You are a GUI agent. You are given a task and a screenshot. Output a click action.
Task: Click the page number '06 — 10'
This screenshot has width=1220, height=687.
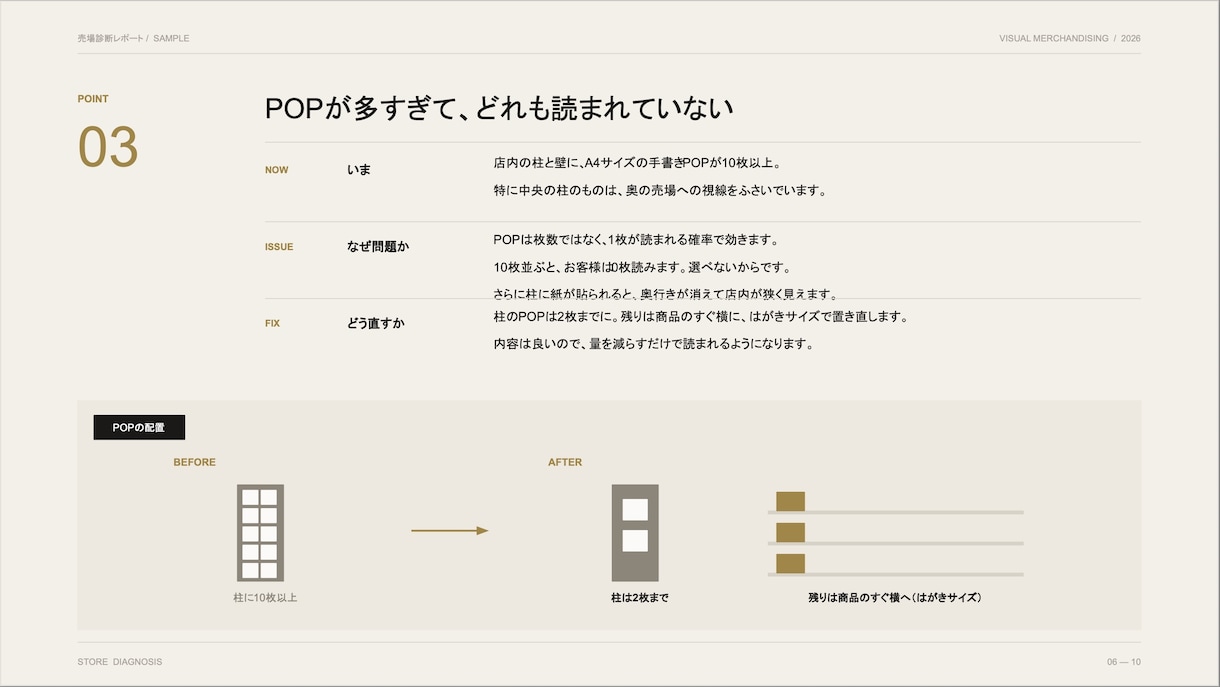[1124, 662]
